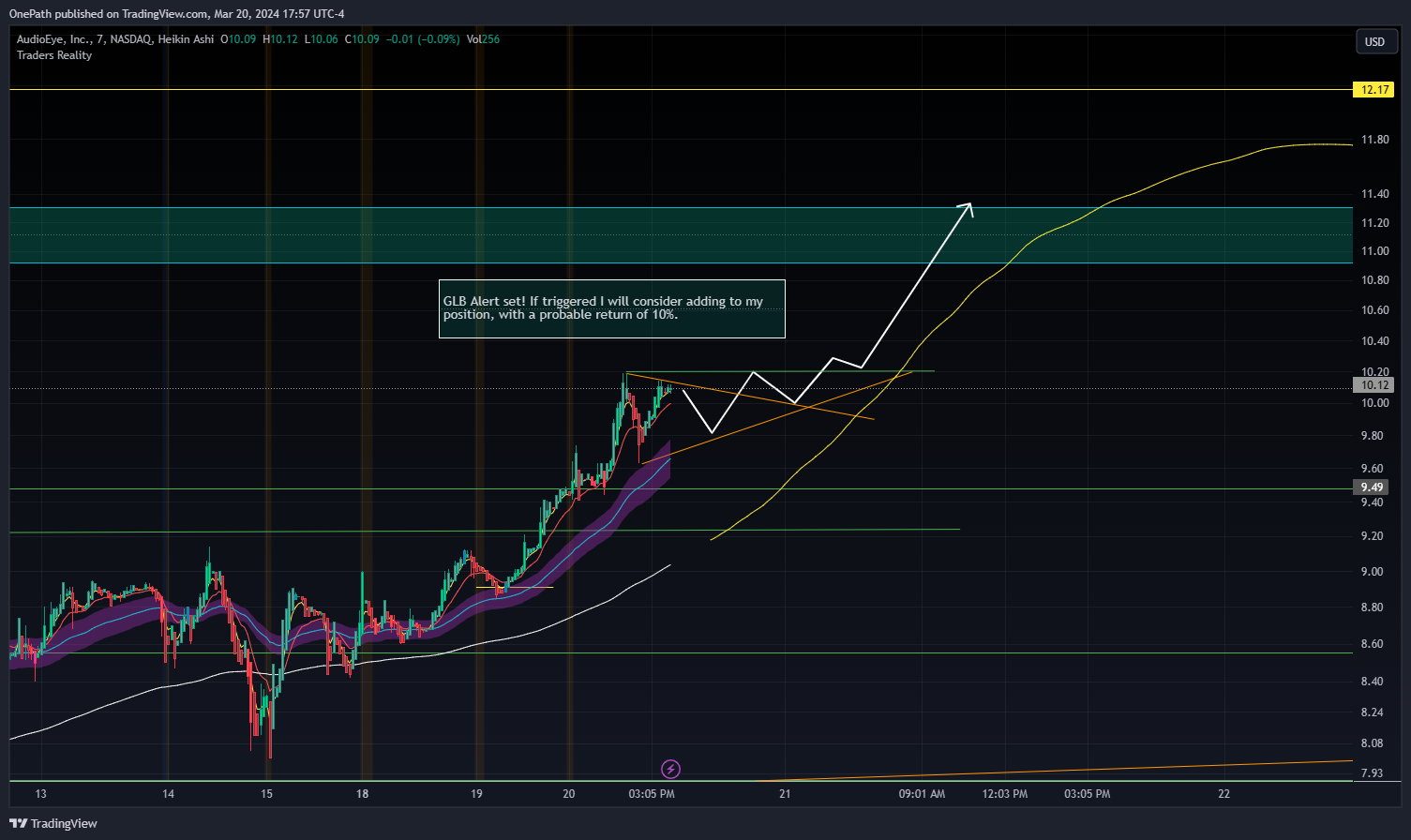Click the 7.93 price axis value
Viewport: 1411px width, 840px height.
click(x=1372, y=773)
